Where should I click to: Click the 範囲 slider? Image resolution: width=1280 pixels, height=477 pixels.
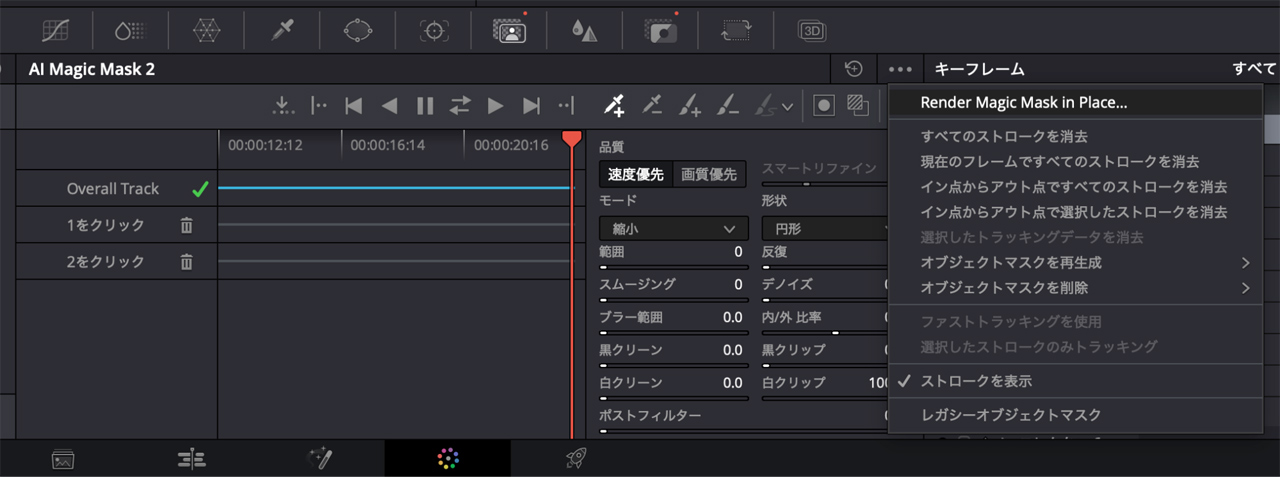point(672,267)
